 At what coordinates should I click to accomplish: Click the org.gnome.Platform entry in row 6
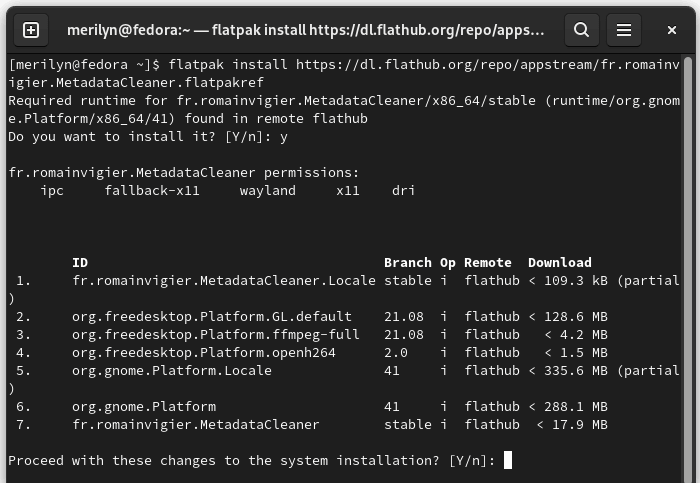point(144,407)
